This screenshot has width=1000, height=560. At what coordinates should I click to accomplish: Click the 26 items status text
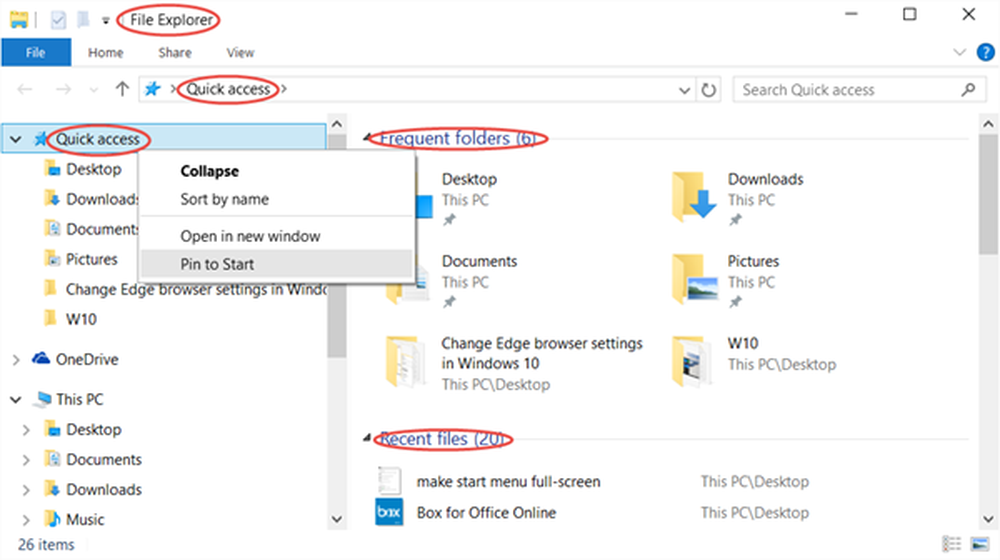coord(46,545)
